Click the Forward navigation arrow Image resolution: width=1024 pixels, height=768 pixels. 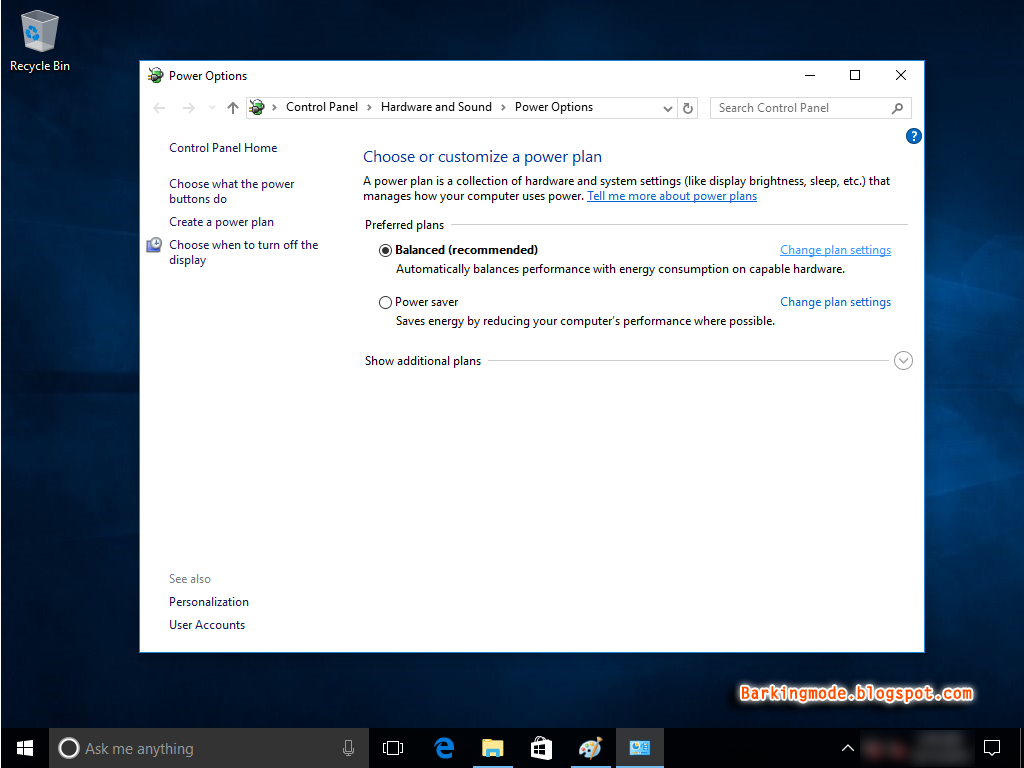189,108
